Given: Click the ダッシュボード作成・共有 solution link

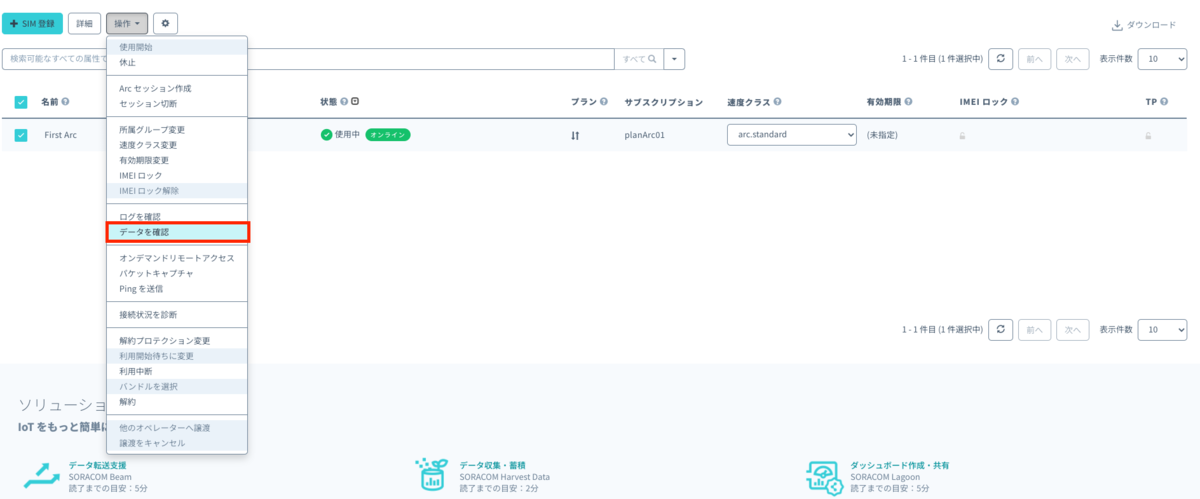Looking at the screenshot, I should [899, 465].
